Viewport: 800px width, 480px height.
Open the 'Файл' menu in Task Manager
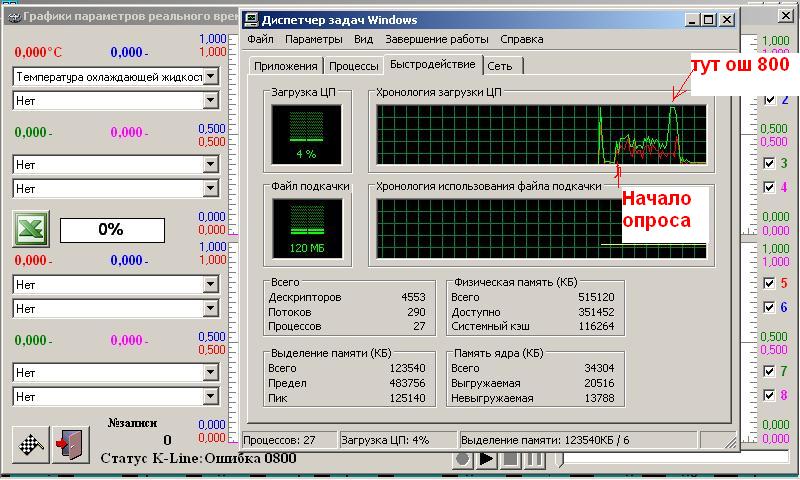(x=260, y=40)
